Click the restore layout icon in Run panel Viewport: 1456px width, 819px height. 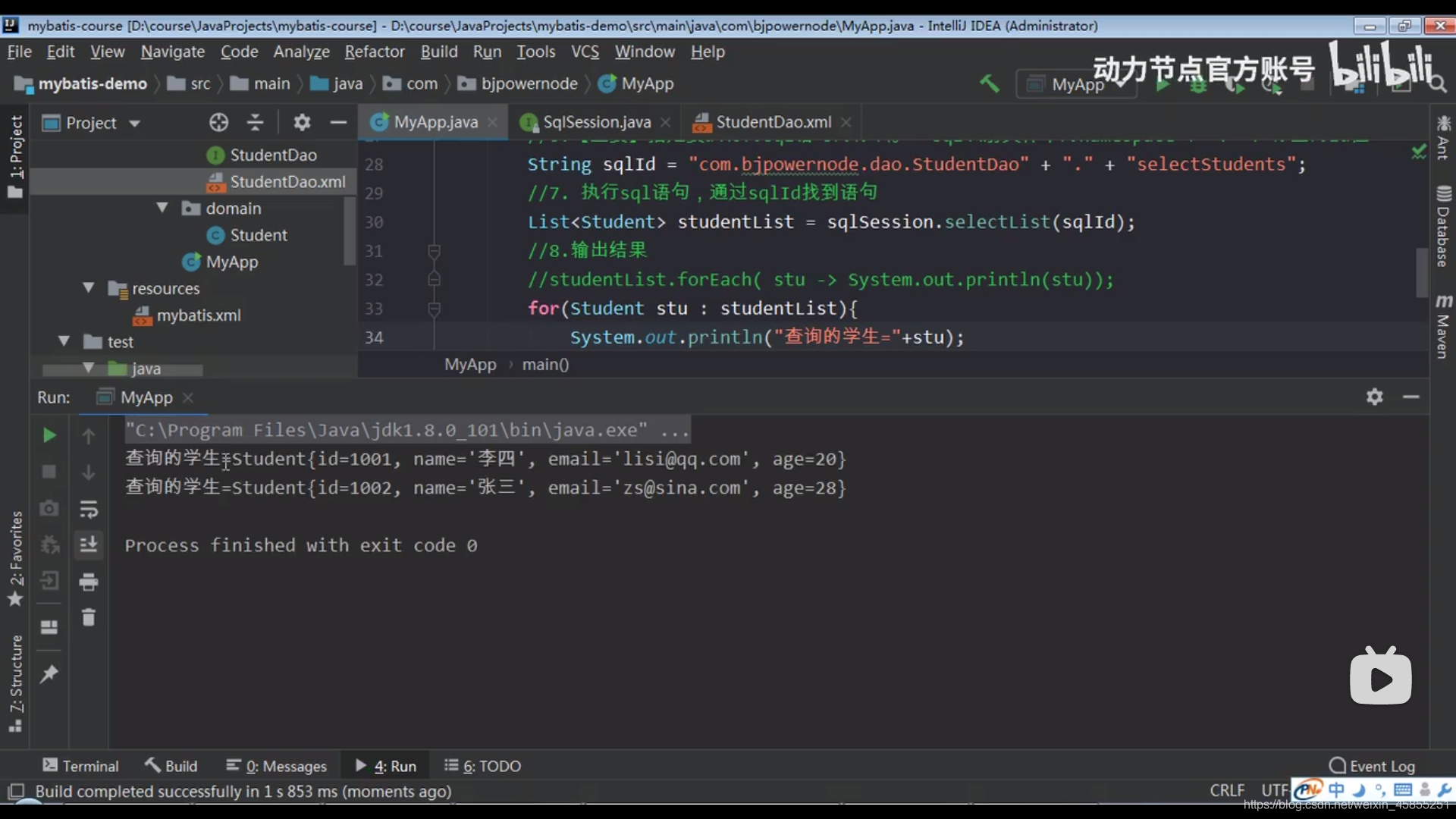[49, 627]
